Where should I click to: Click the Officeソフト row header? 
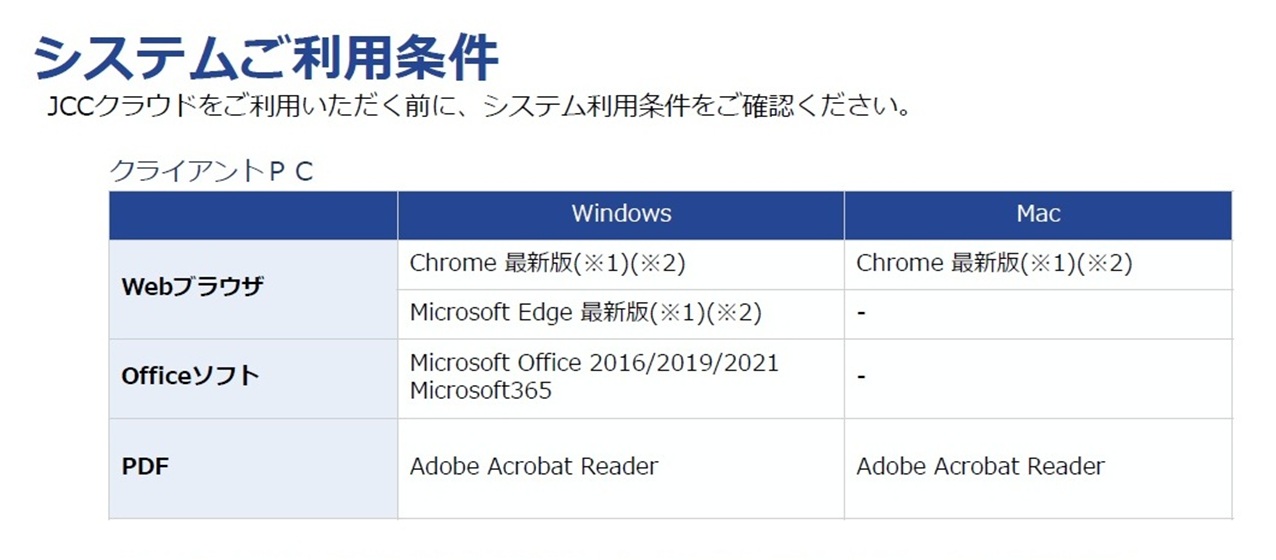(190, 377)
